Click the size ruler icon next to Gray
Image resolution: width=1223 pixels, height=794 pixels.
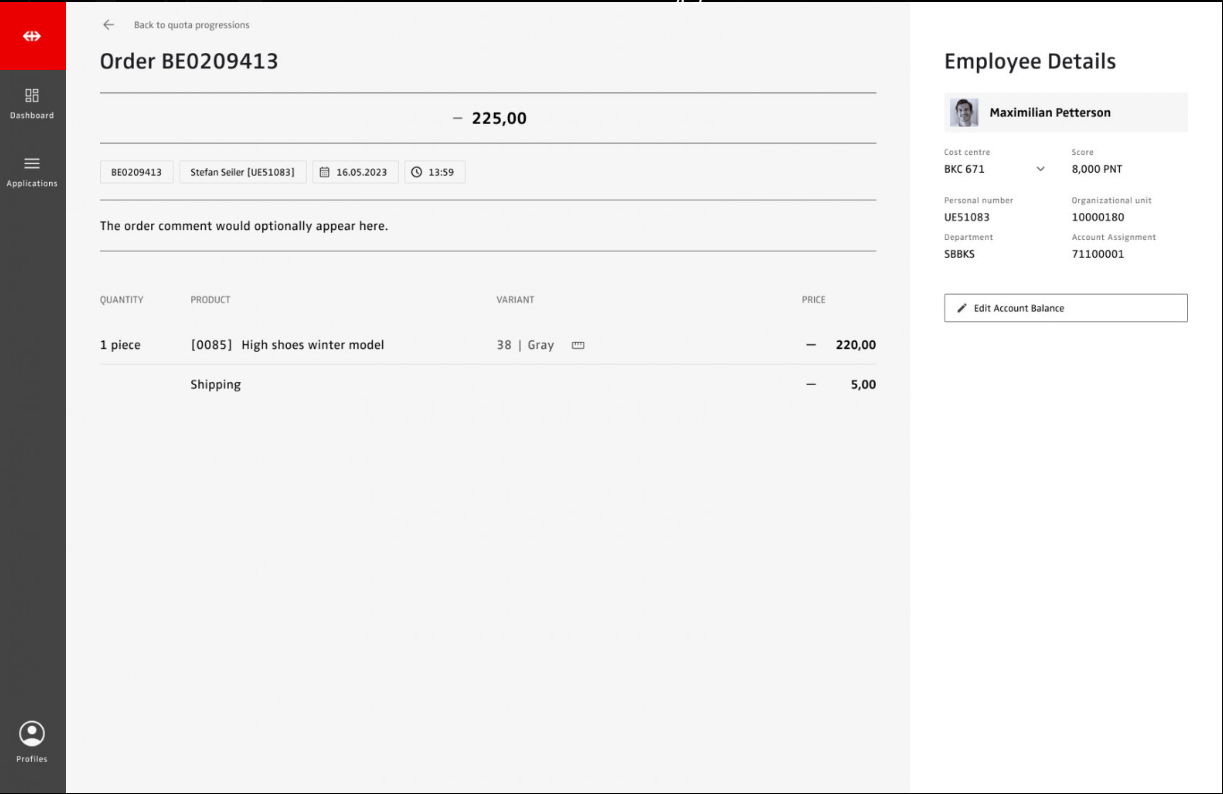click(x=578, y=345)
